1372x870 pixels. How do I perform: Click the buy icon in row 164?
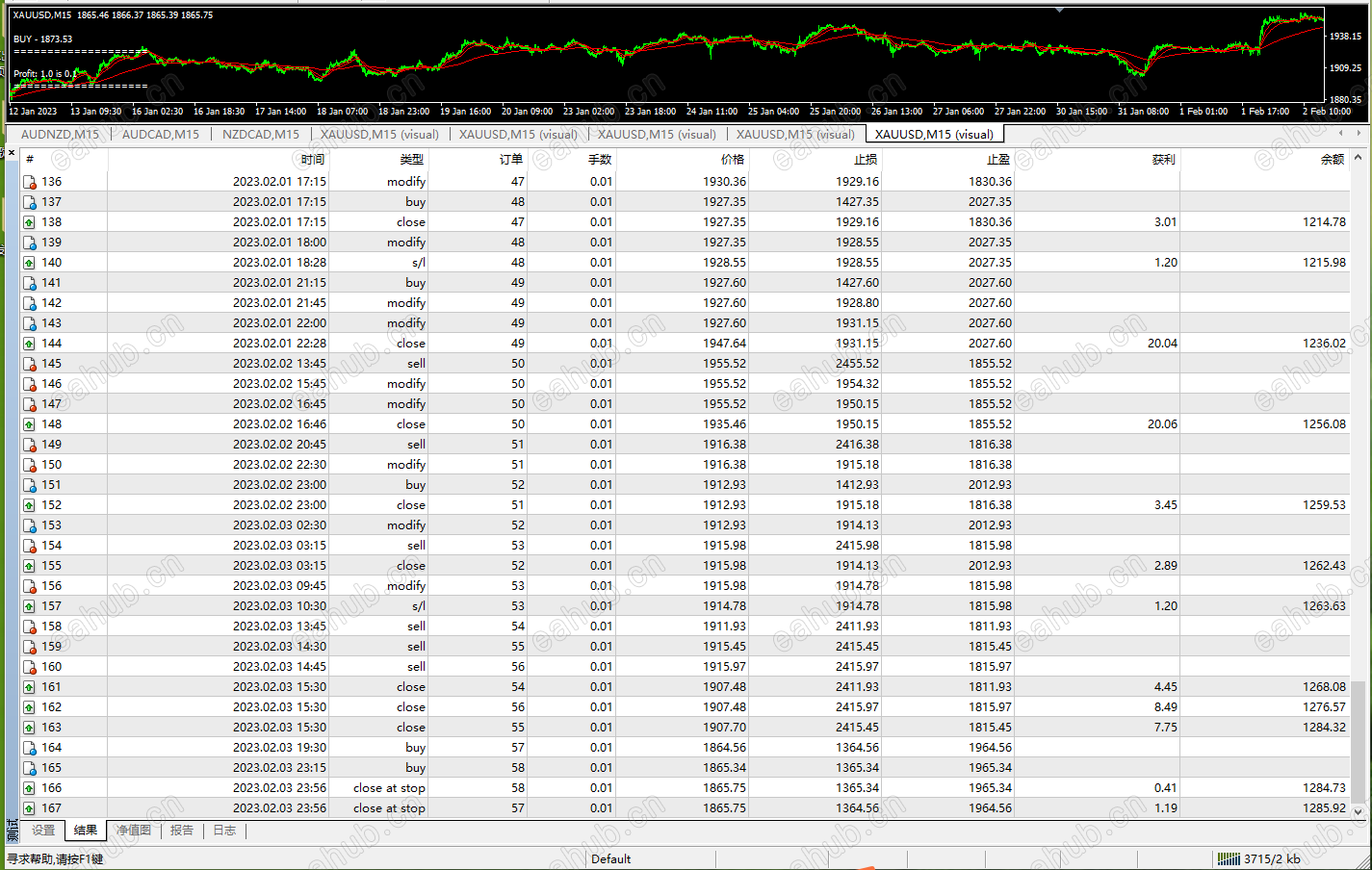coord(29,748)
